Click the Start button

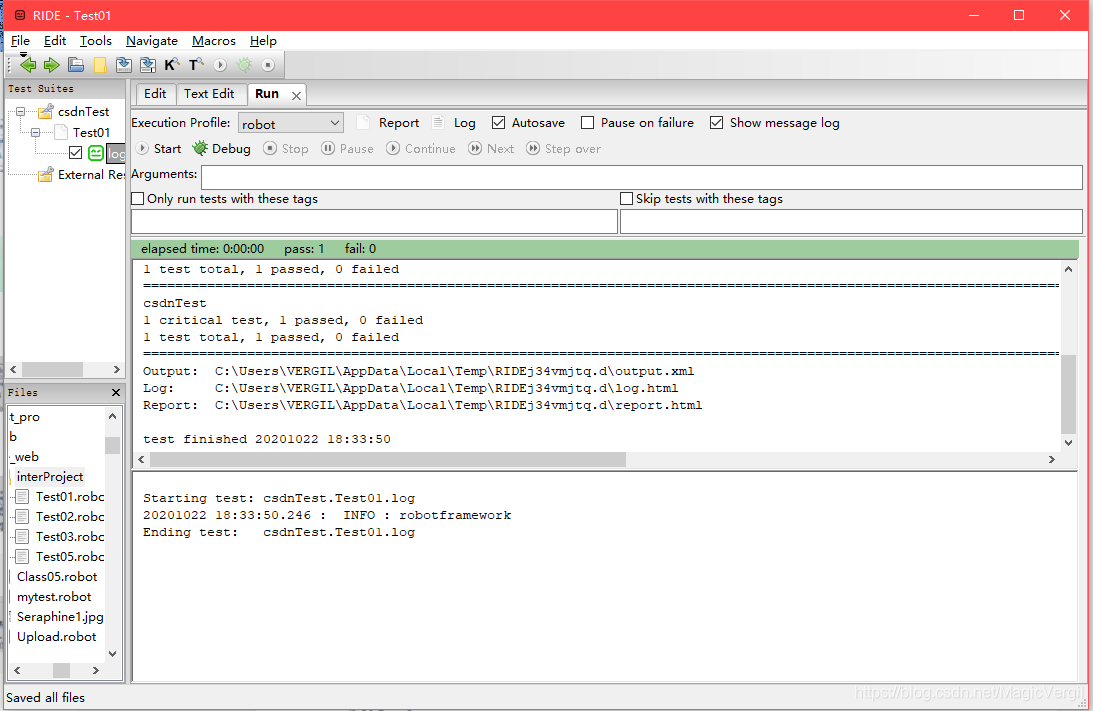pyautogui.click(x=159, y=148)
